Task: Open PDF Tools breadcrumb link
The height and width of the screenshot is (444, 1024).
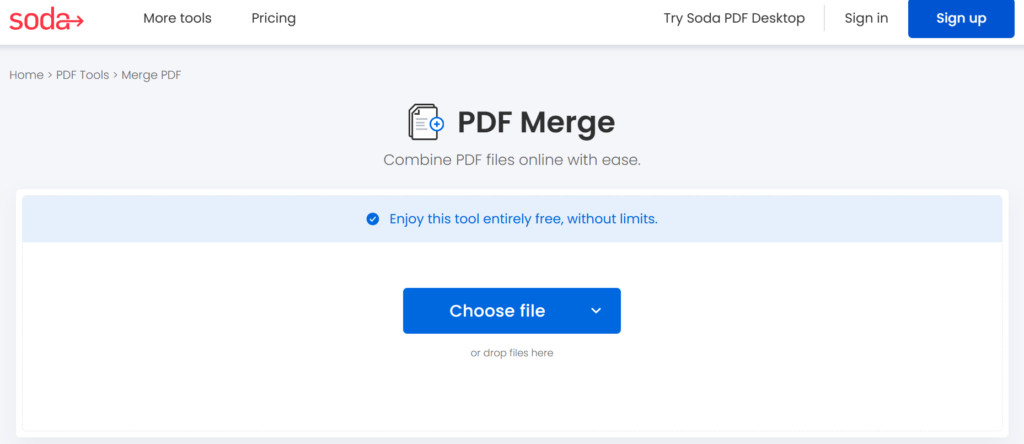Action: [x=82, y=75]
